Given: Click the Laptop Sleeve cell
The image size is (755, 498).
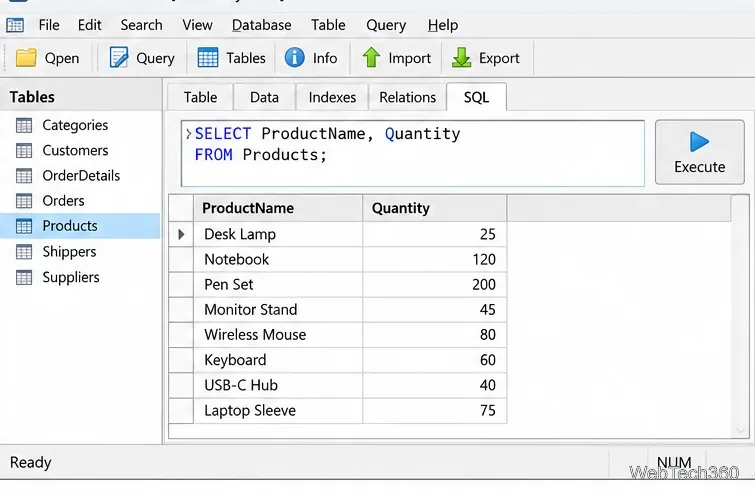Looking at the screenshot, I should point(278,411).
